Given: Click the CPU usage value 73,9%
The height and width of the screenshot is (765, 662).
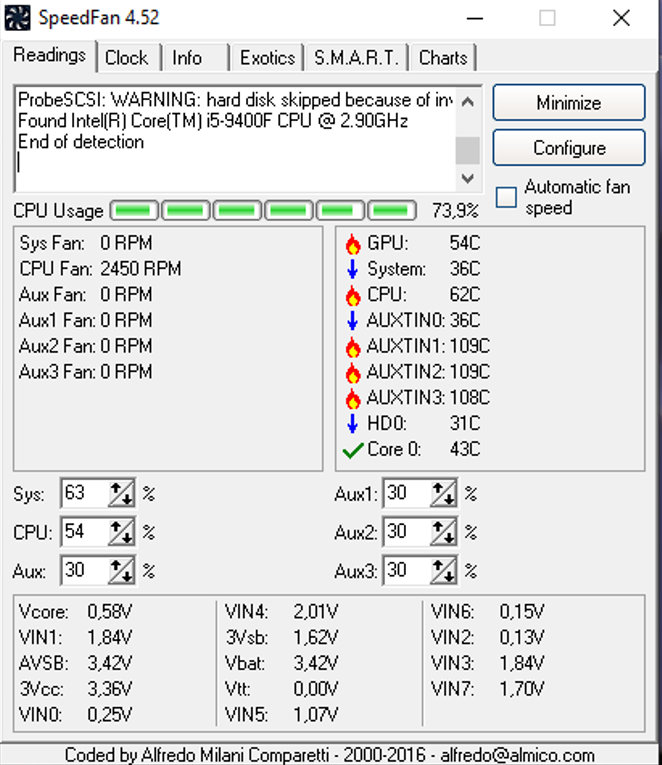Looking at the screenshot, I should [455, 211].
